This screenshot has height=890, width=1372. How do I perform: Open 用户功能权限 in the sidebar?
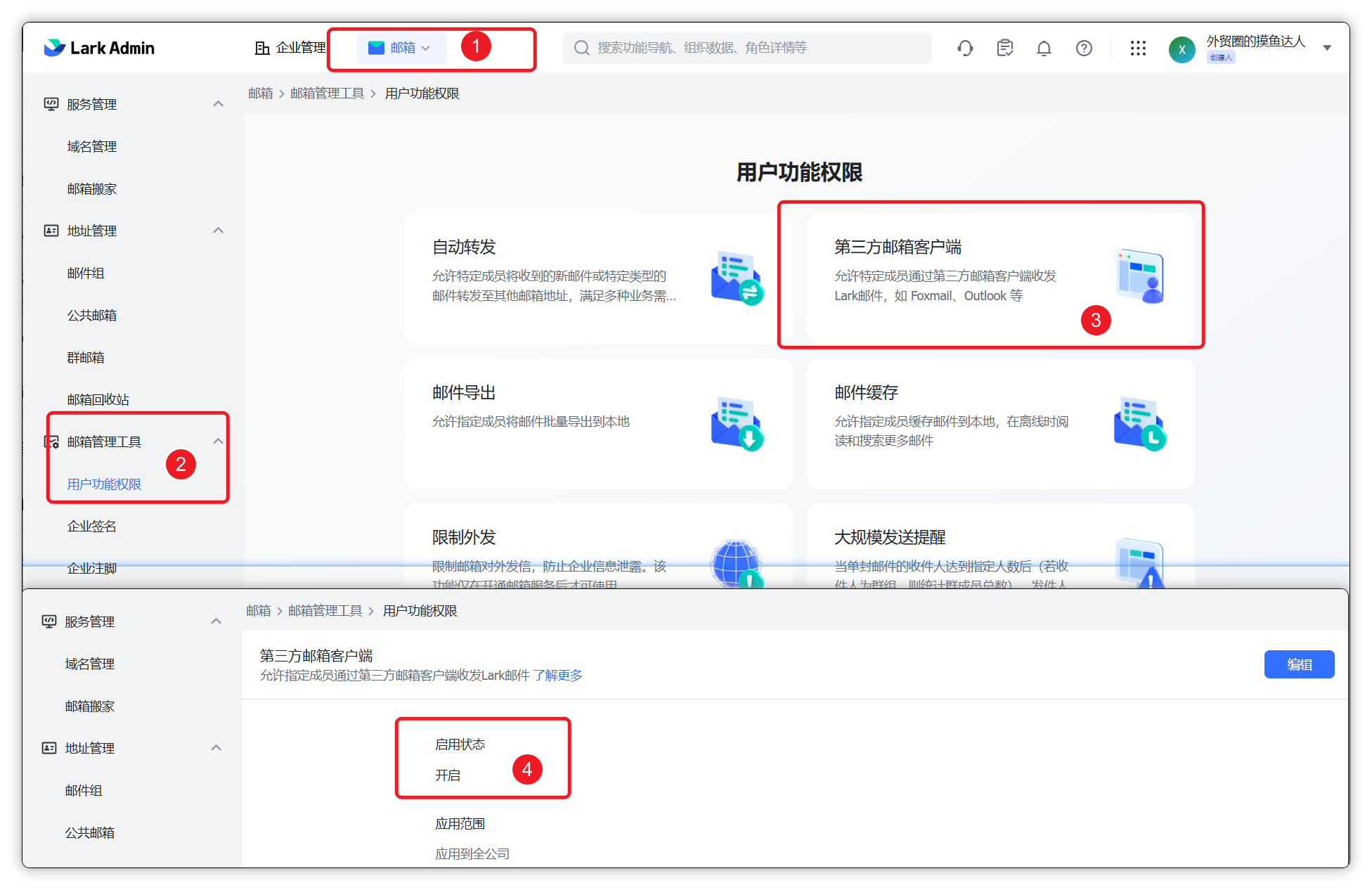point(104,484)
